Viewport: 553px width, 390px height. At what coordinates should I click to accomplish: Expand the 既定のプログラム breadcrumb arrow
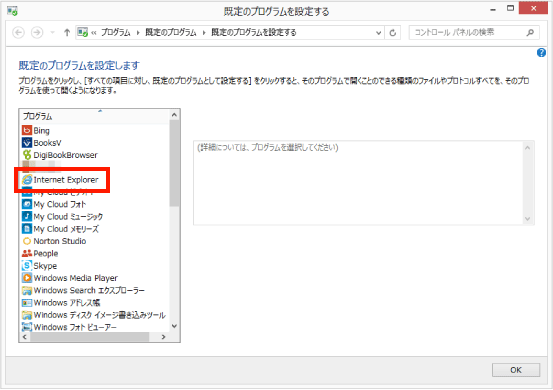point(204,33)
